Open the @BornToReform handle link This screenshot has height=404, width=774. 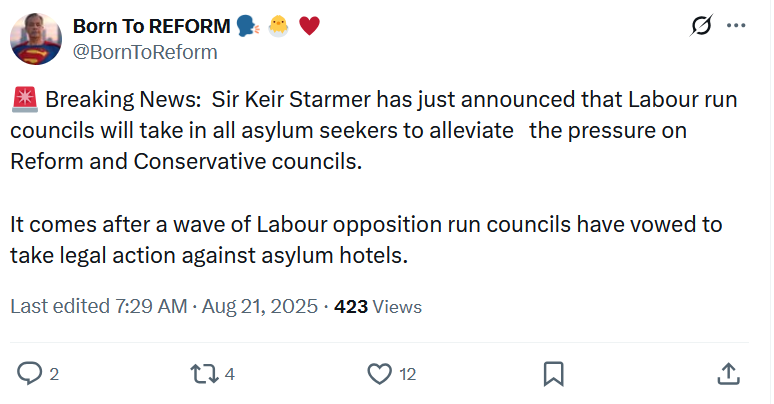[145, 51]
